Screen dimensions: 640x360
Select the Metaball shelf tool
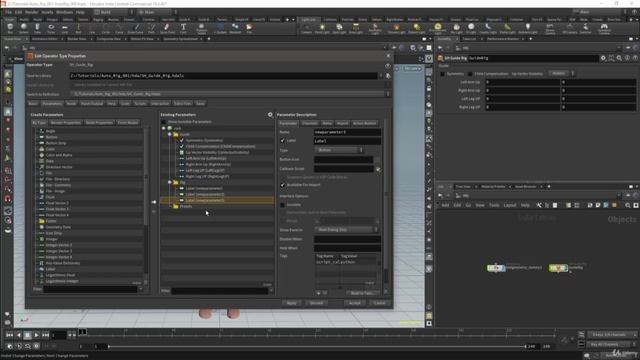[235, 29]
